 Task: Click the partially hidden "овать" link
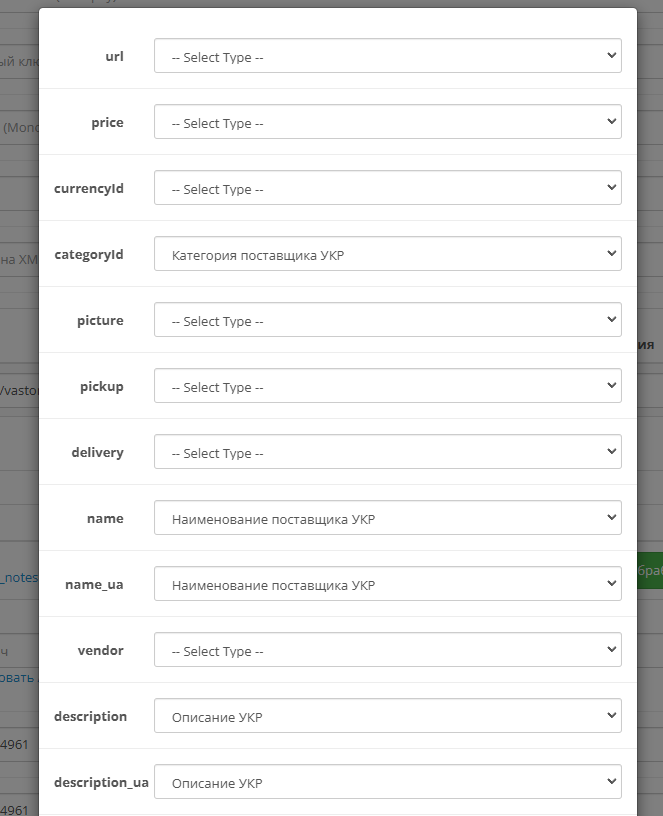click(17, 677)
